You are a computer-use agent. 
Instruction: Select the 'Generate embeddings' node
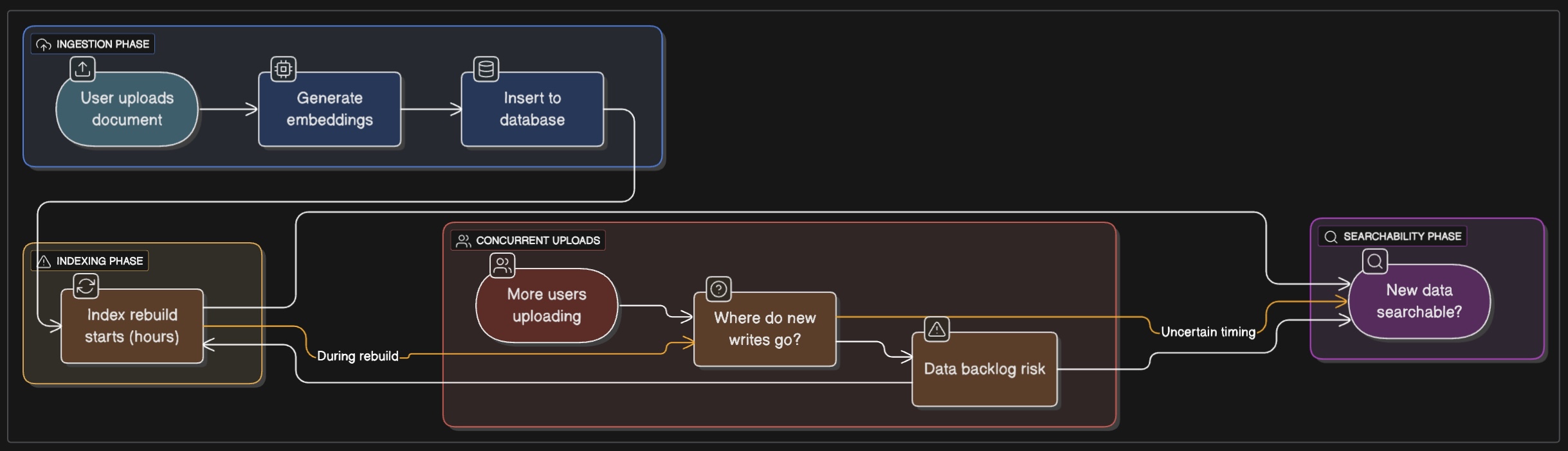329,109
